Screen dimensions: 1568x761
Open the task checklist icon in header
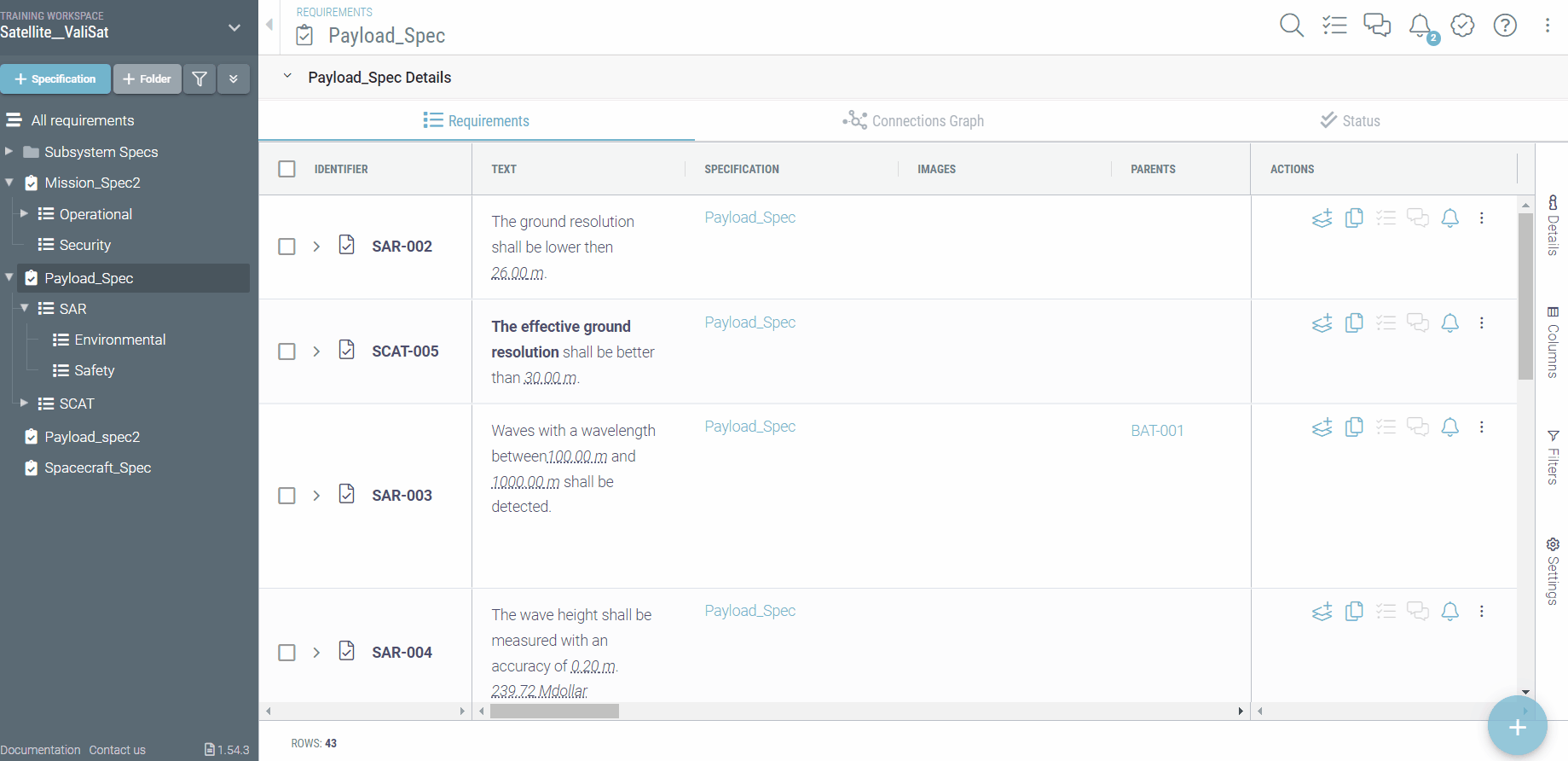[x=1334, y=26]
